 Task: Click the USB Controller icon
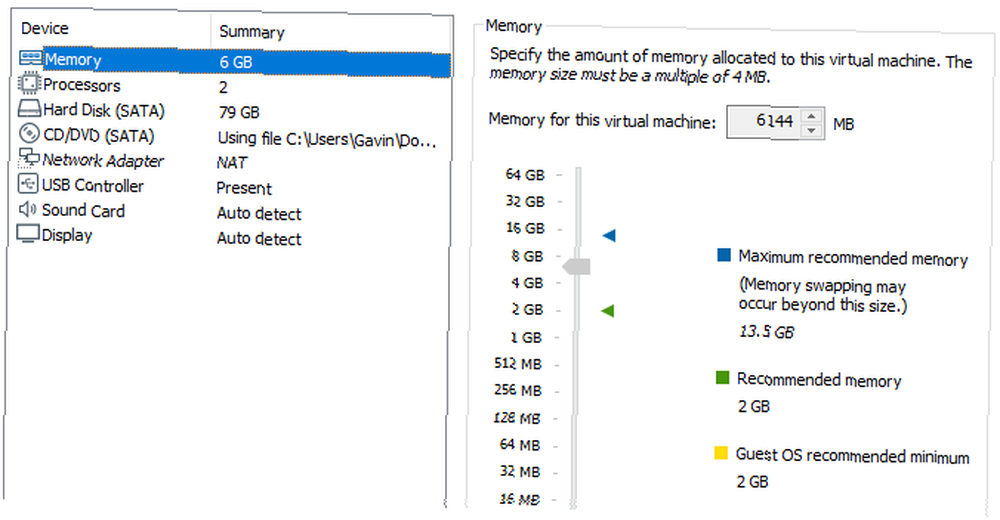[x=28, y=184]
